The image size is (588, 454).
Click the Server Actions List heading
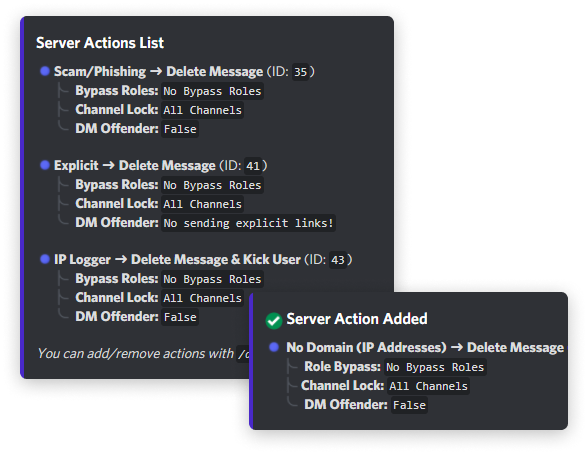(100, 43)
